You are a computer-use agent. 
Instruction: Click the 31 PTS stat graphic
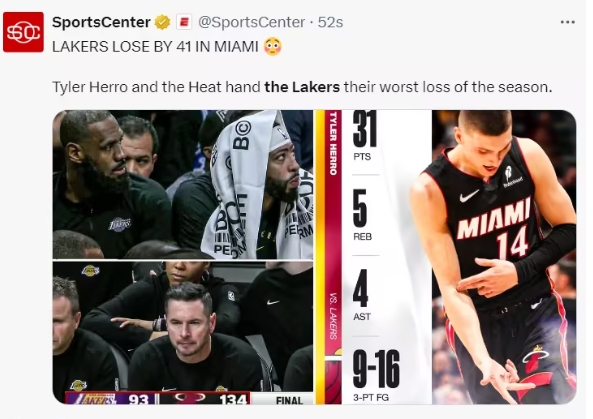(x=365, y=135)
